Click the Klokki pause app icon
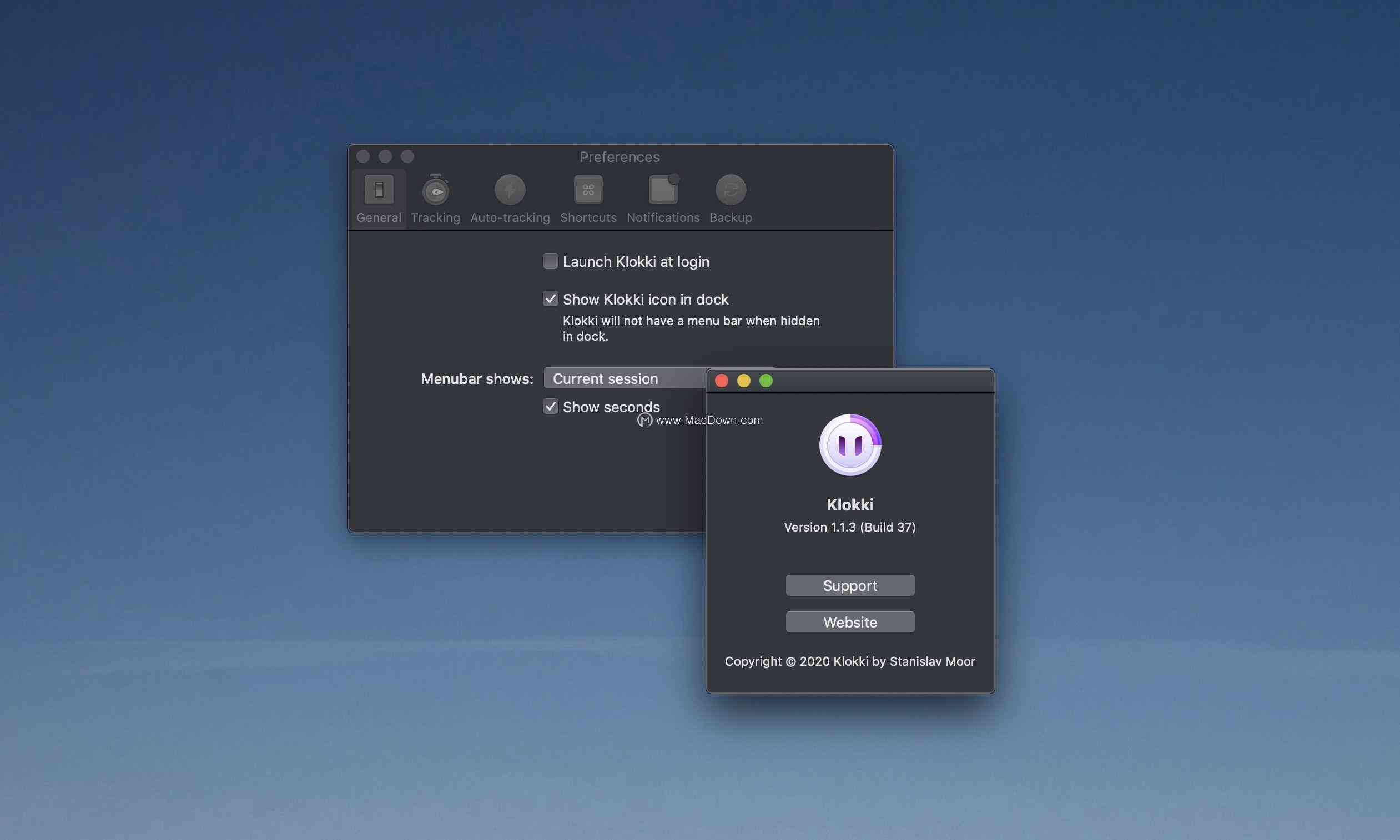Viewport: 1400px width, 840px height. (x=850, y=445)
